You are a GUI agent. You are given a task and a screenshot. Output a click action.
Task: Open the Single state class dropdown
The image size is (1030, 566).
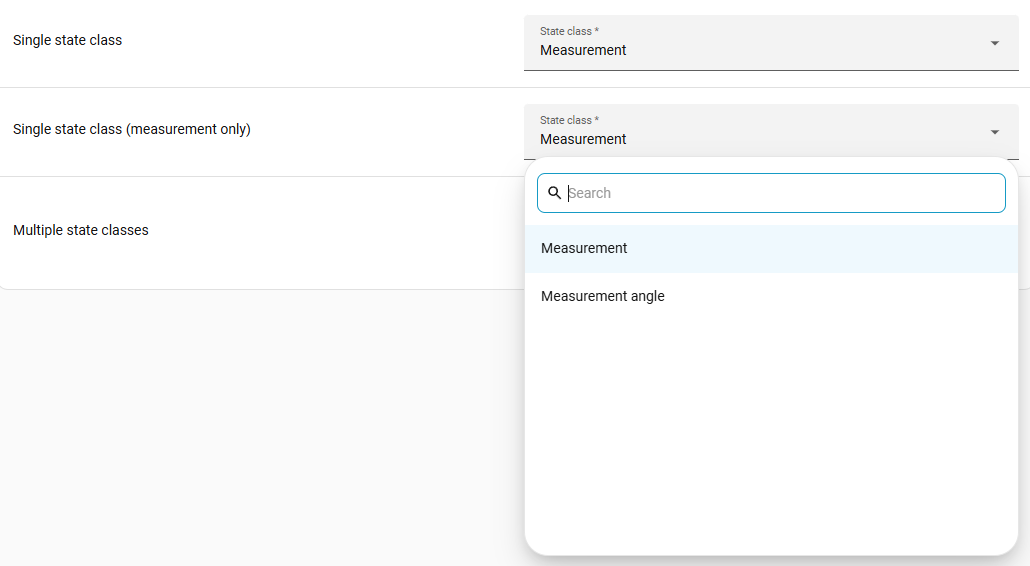[x=771, y=43]
